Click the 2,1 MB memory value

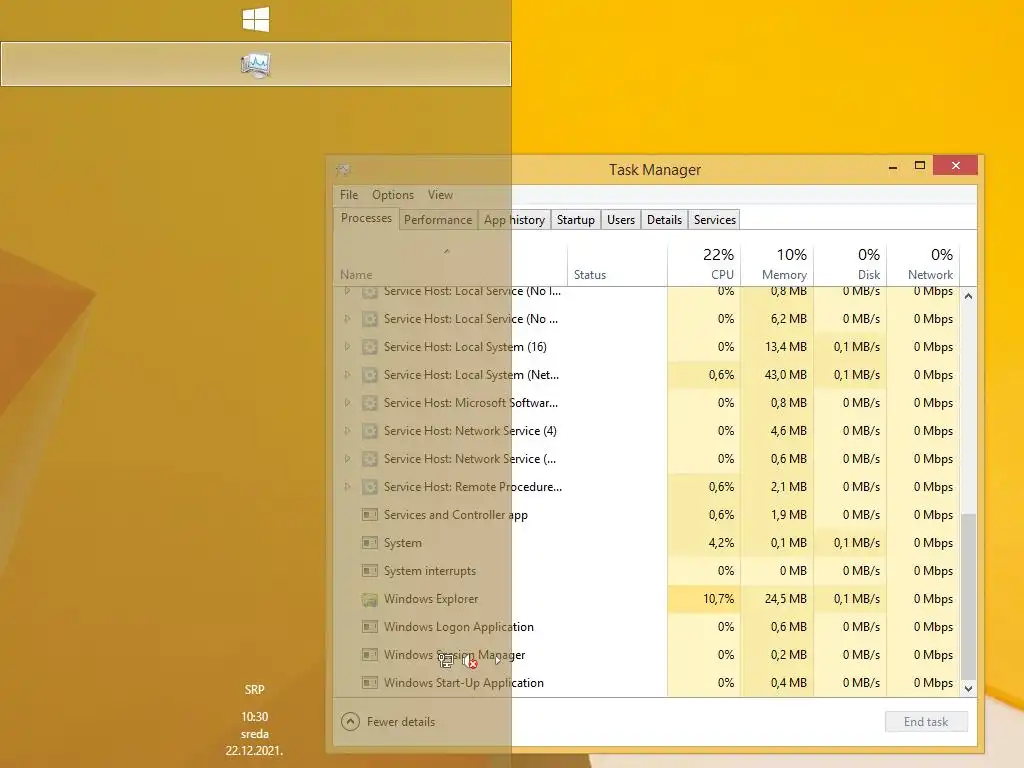pos(788,487)
